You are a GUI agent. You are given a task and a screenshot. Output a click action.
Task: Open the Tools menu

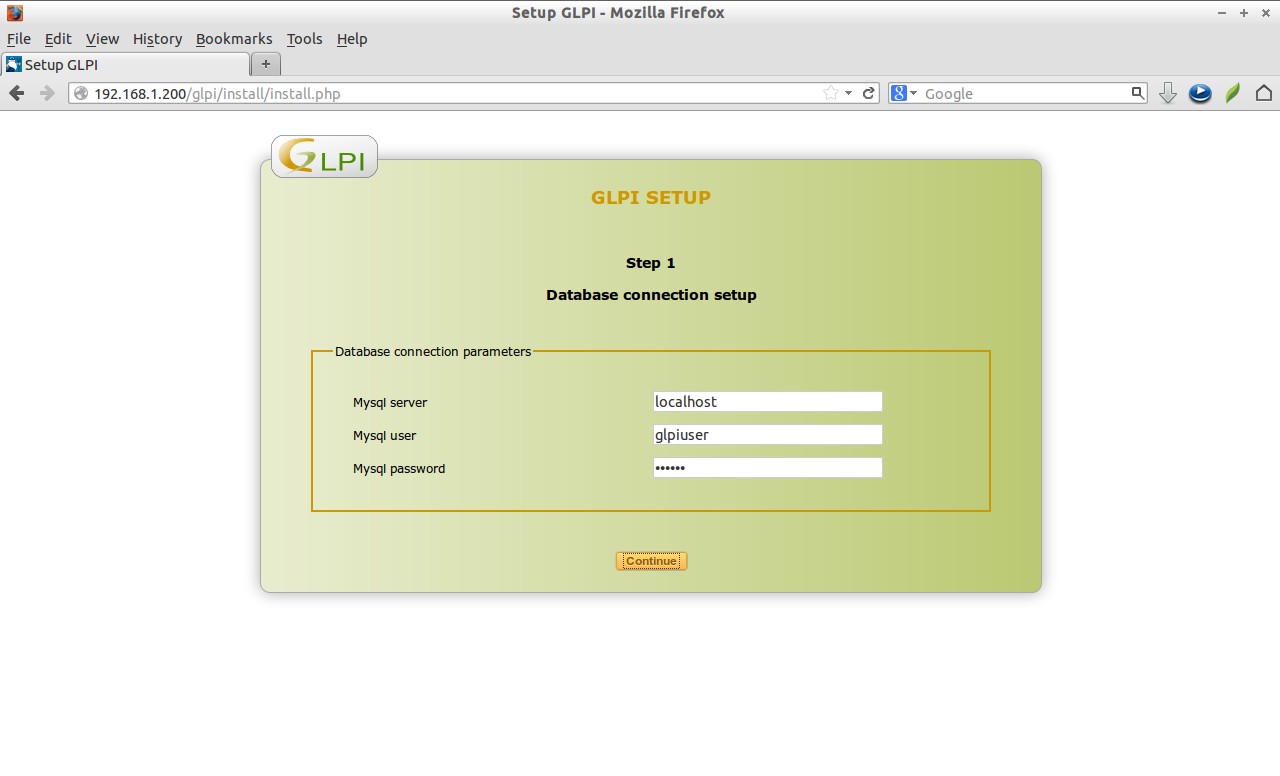click(304, 39)
